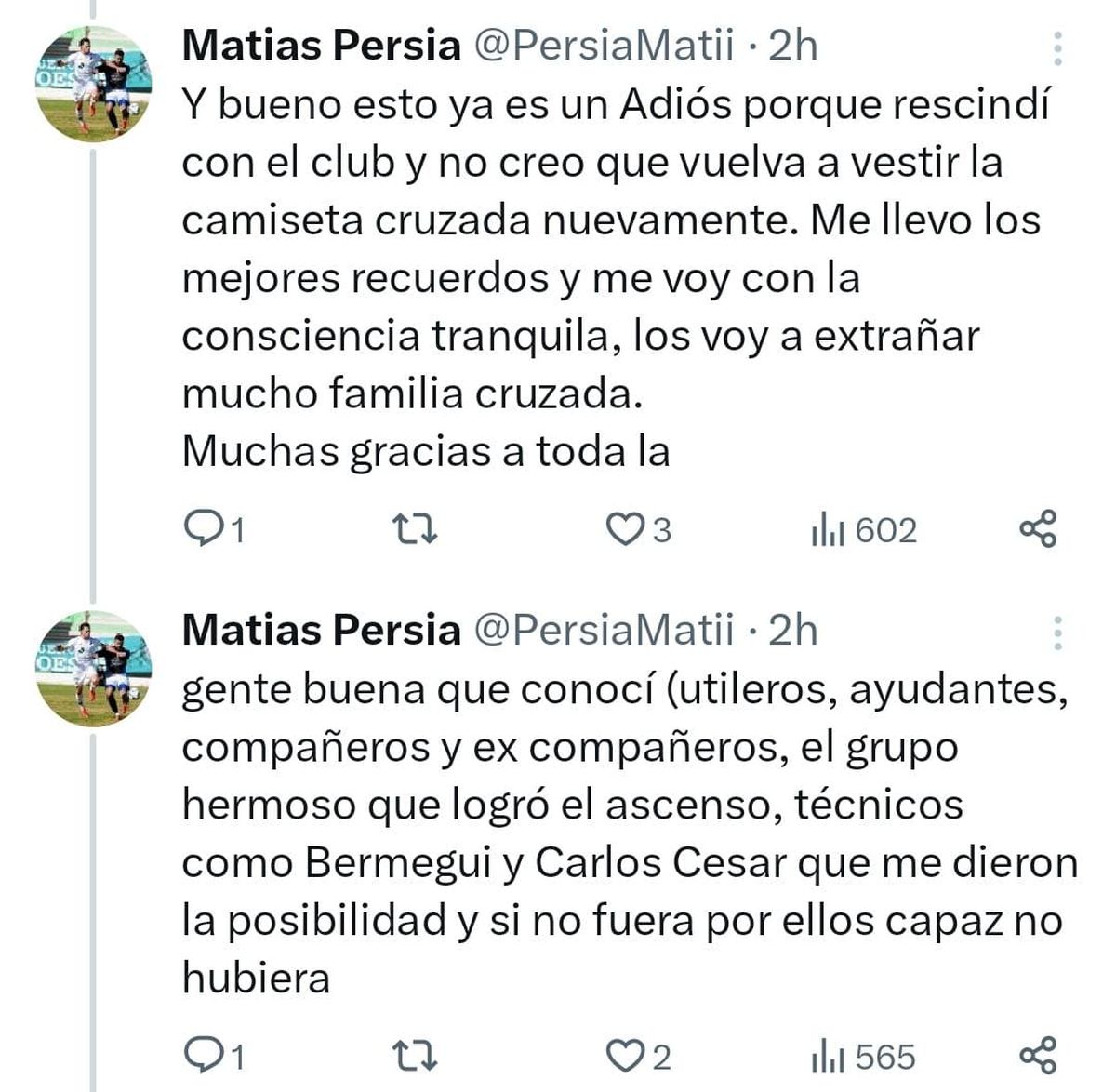Open more options menu on first tweet
This screenshot has width=1116, height=1092.
pyautogui.click(x=1057, y=48)
